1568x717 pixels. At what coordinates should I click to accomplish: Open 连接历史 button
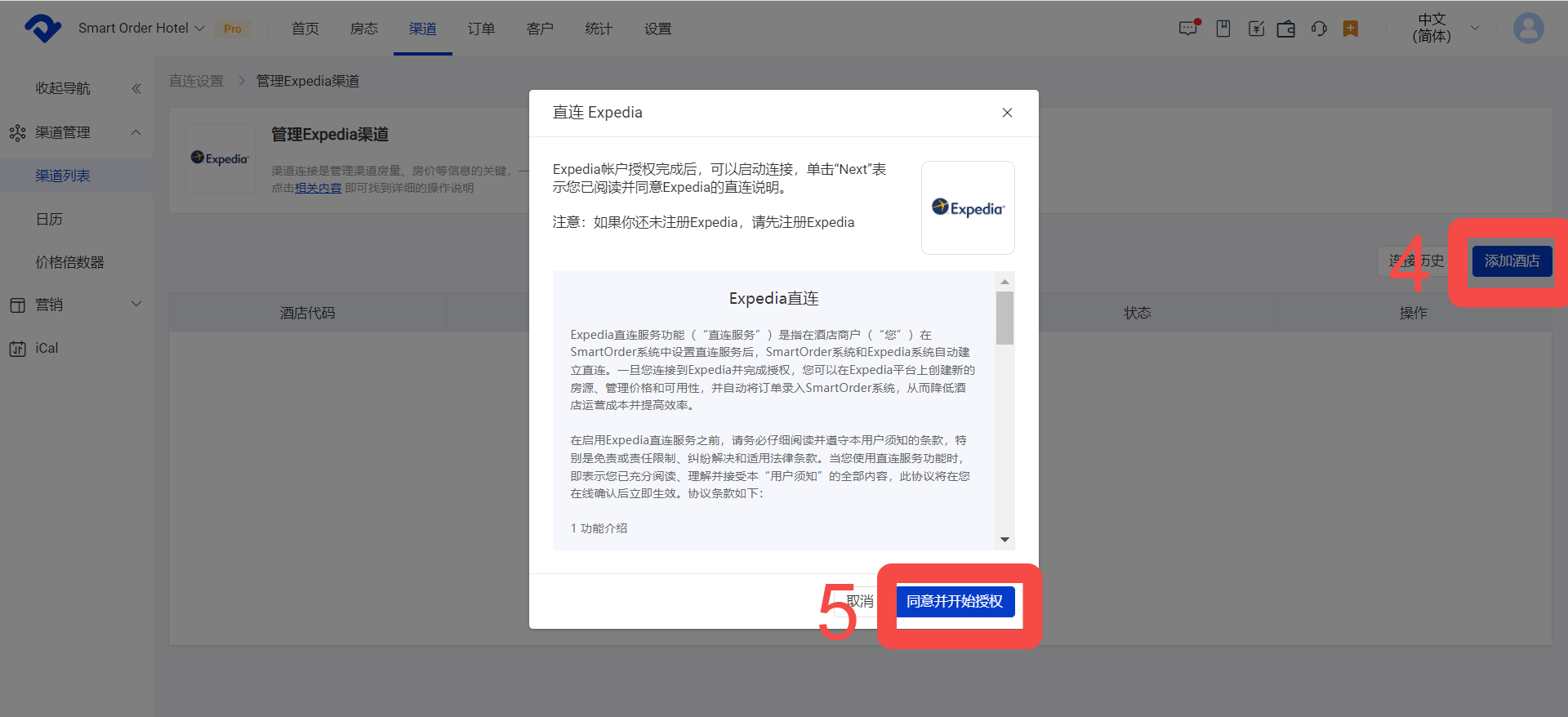click(x=1417, y=261)
